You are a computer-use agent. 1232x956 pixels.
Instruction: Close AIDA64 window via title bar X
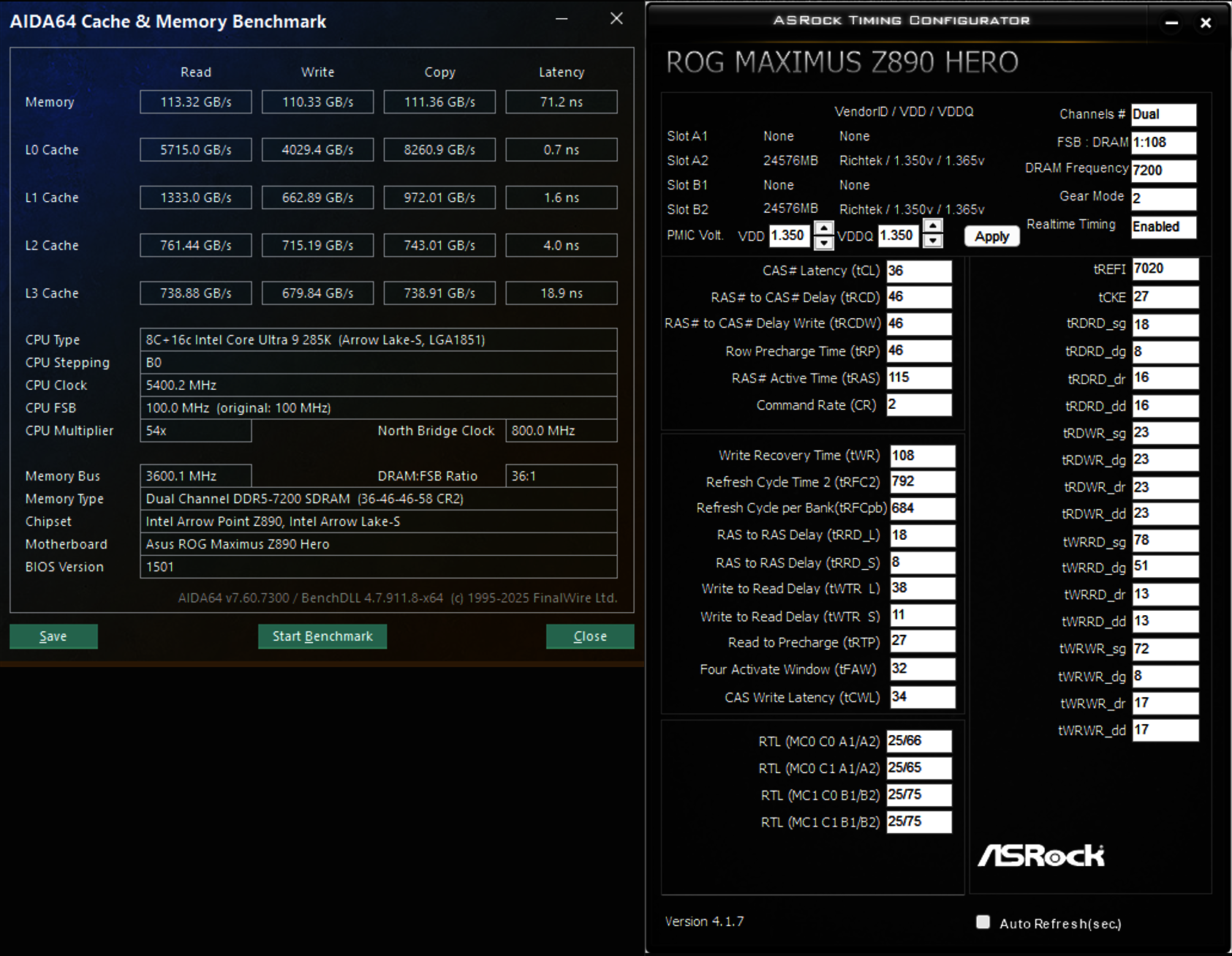[x=616, y=18]
